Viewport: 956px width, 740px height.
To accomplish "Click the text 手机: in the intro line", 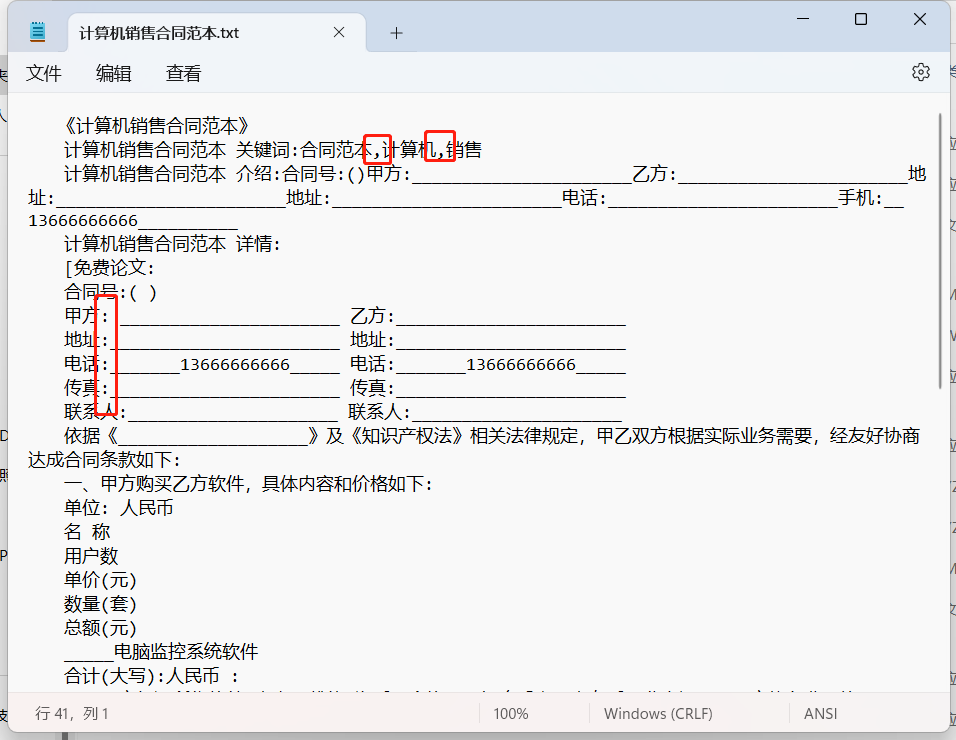I will (x=860, y=197).
